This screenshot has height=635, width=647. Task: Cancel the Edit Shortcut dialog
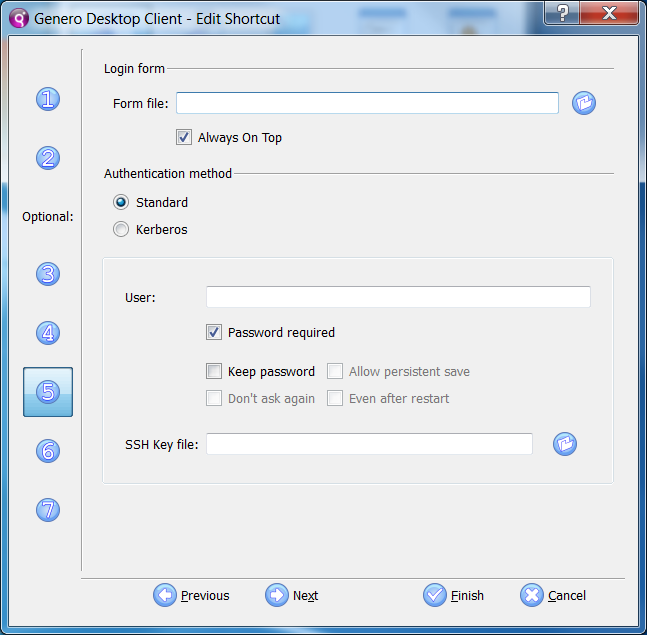553,596
